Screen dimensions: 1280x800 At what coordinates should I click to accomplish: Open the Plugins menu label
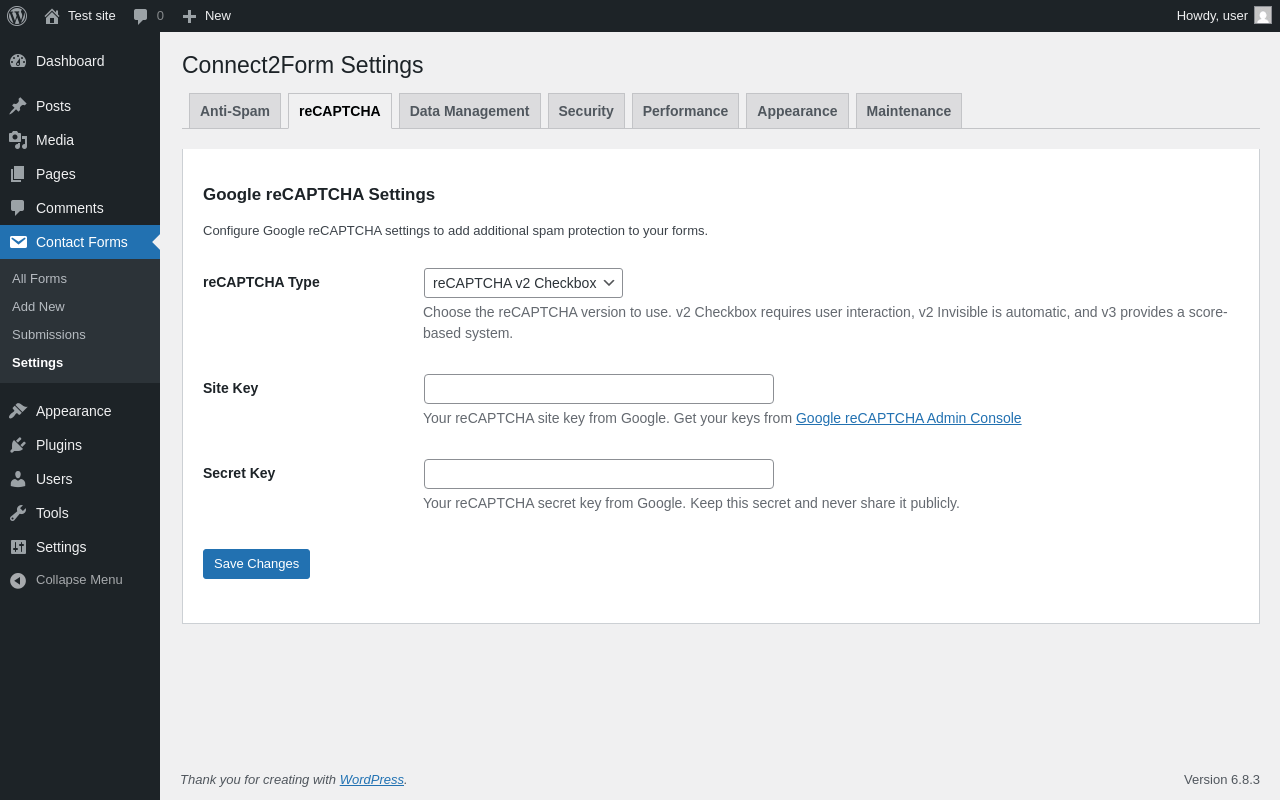coord(59,445)
